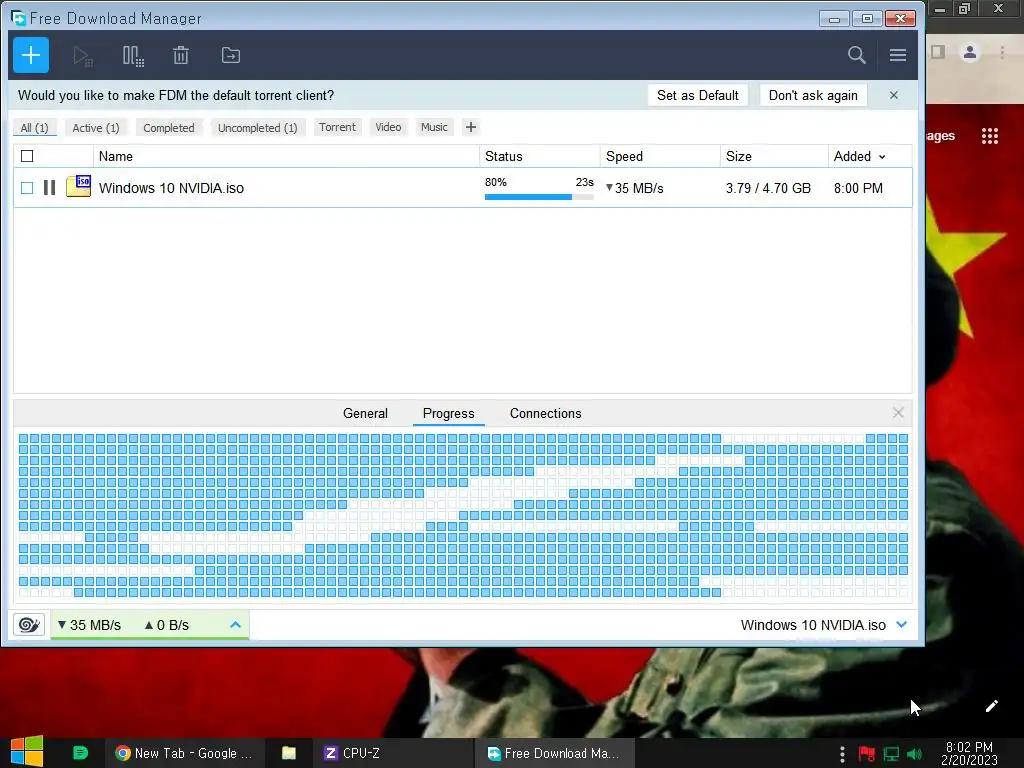Pause the Windows 10 NVIDIA.iso download
The height and width of the screenshot is (768, 1024).
tap(50, 188)
